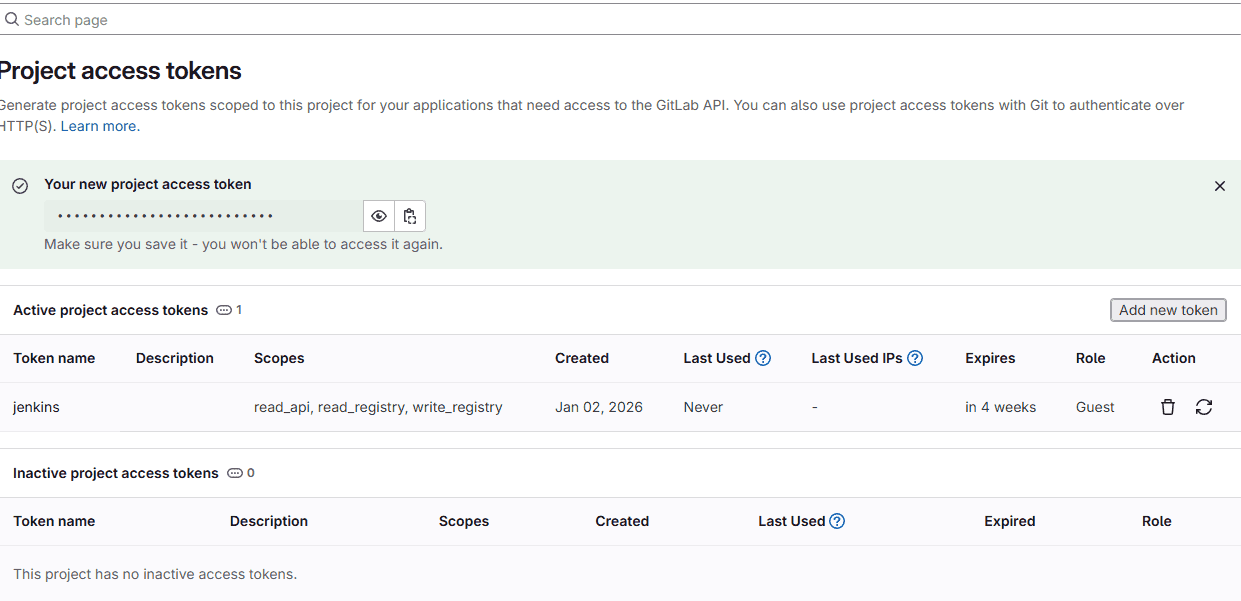Click the Expires column header in active table

pyautogui.click(x=990, y=358)
